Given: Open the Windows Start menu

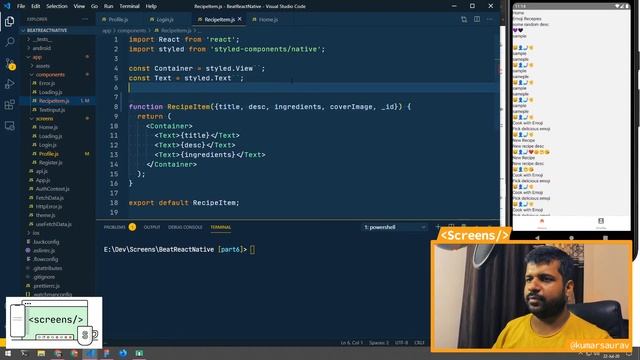Looking at the screenshot, I should click(x=8, y=353).
